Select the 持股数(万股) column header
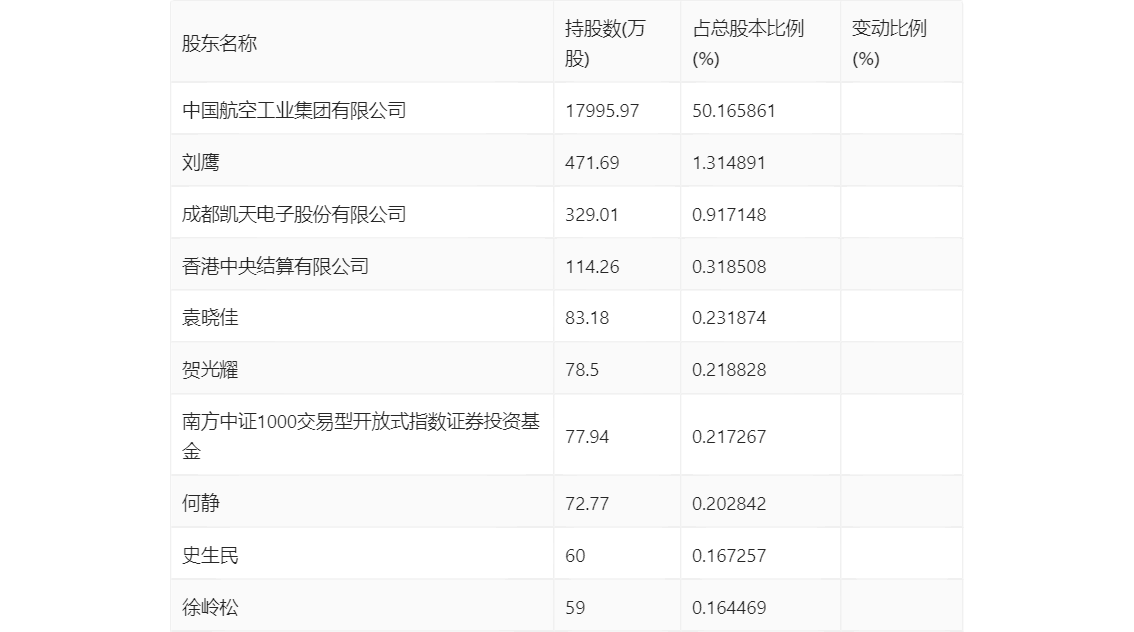1134x632 pixels. [605, 43]
